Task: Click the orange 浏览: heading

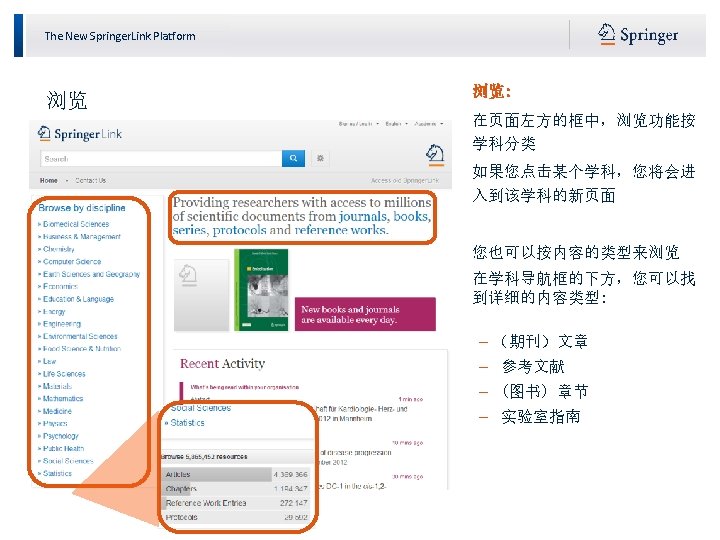Action: pos(491,91)
